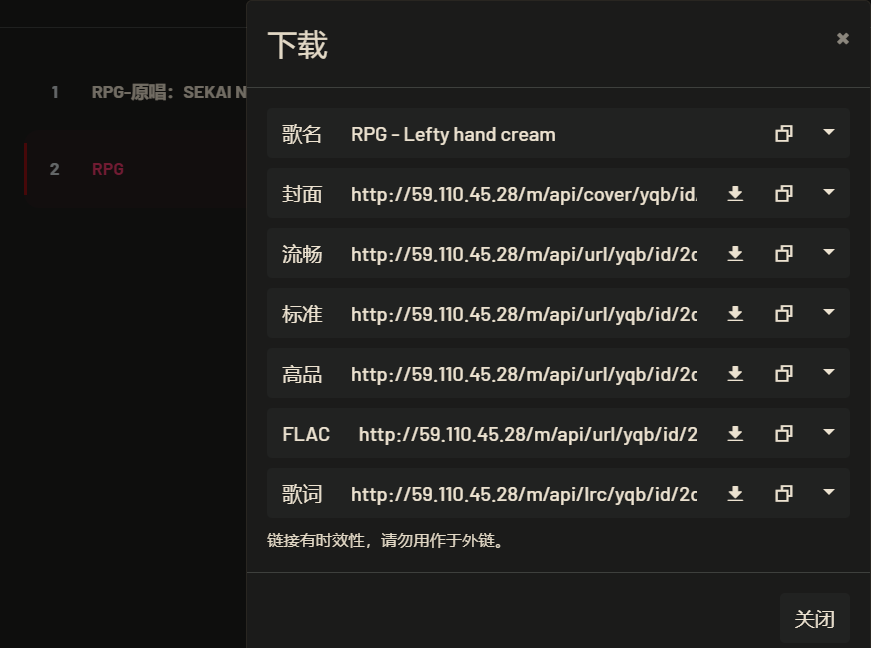Expand the 高品 row dropdown menu
Viewport: 871px width, 648px height.
(x=828, y=373)
